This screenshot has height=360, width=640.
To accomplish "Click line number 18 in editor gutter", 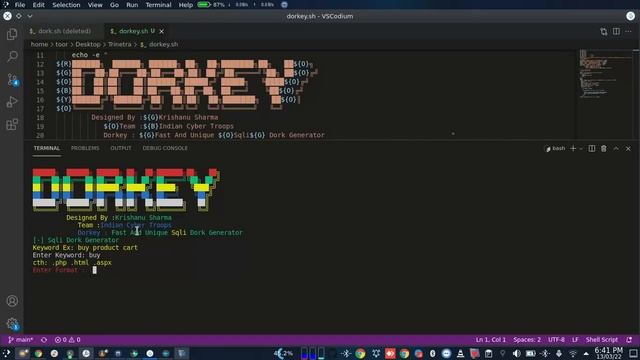I will [40, 118].
